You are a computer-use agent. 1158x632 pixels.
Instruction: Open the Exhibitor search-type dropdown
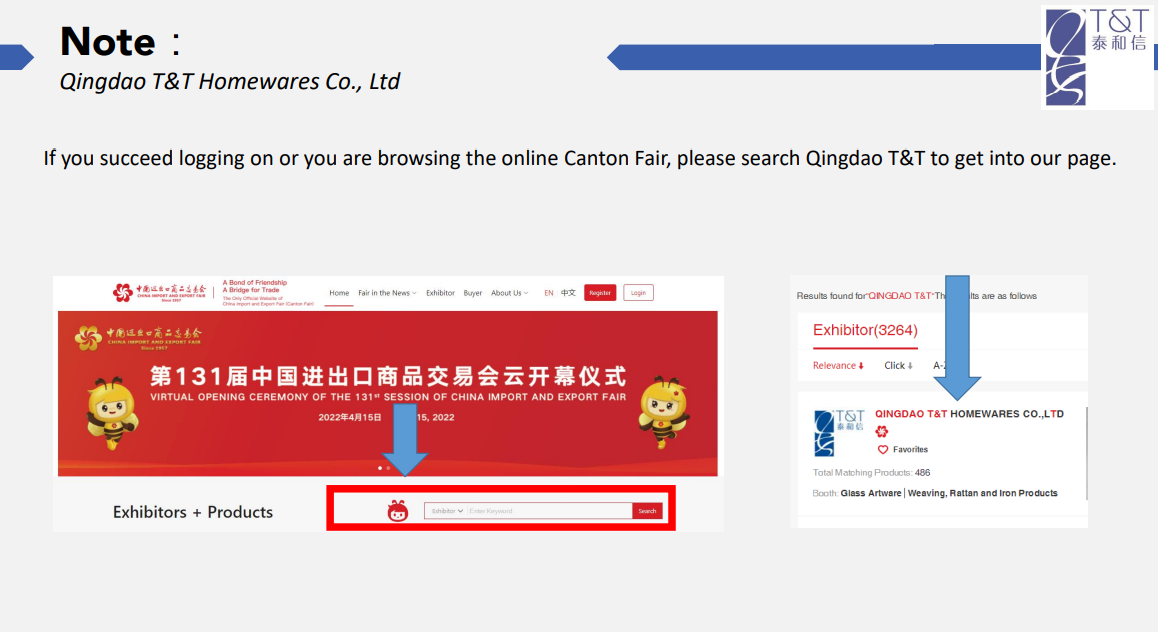pyautogui.click(x=447, y=511)
